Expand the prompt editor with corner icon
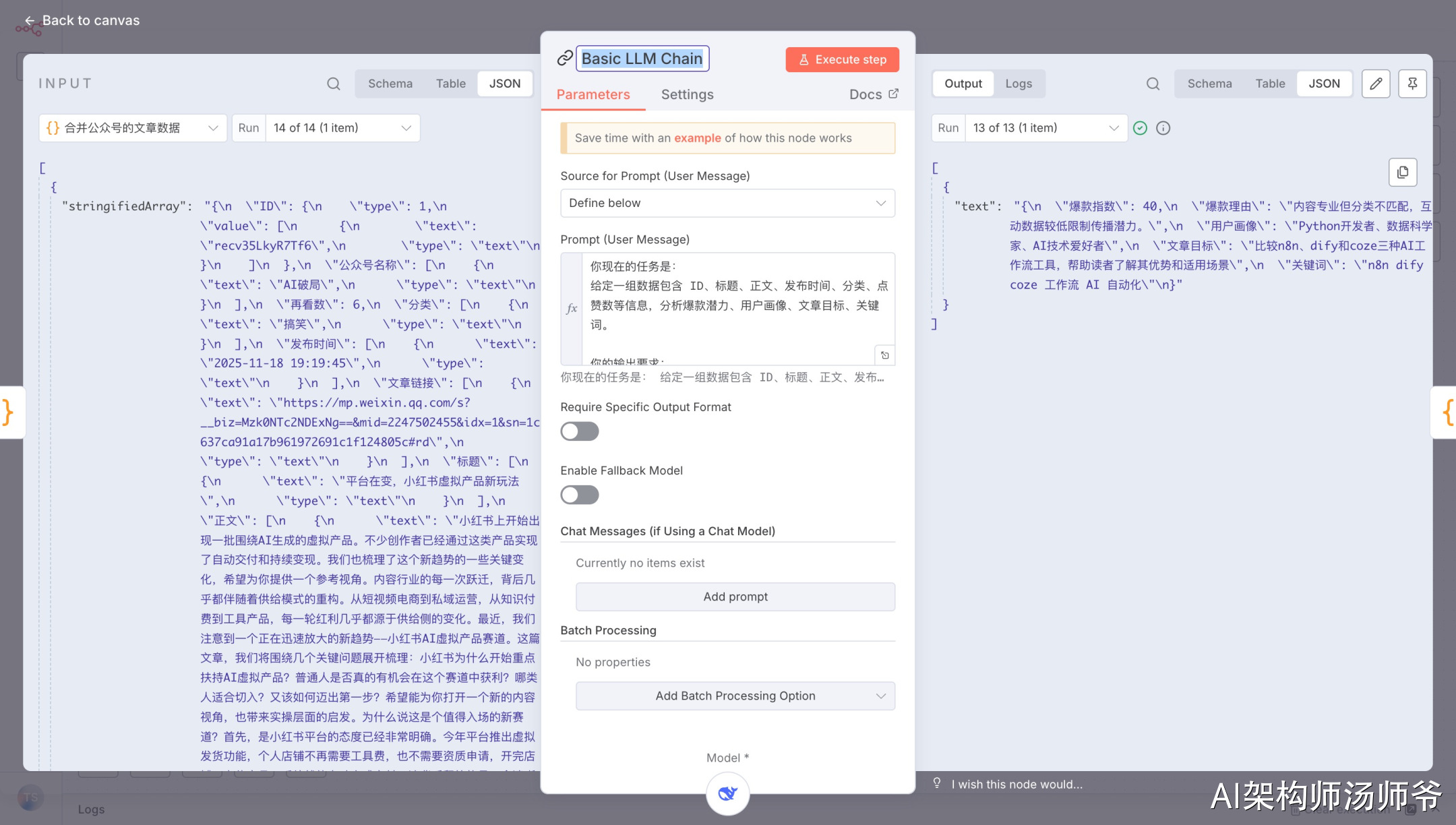 (885, 355)
